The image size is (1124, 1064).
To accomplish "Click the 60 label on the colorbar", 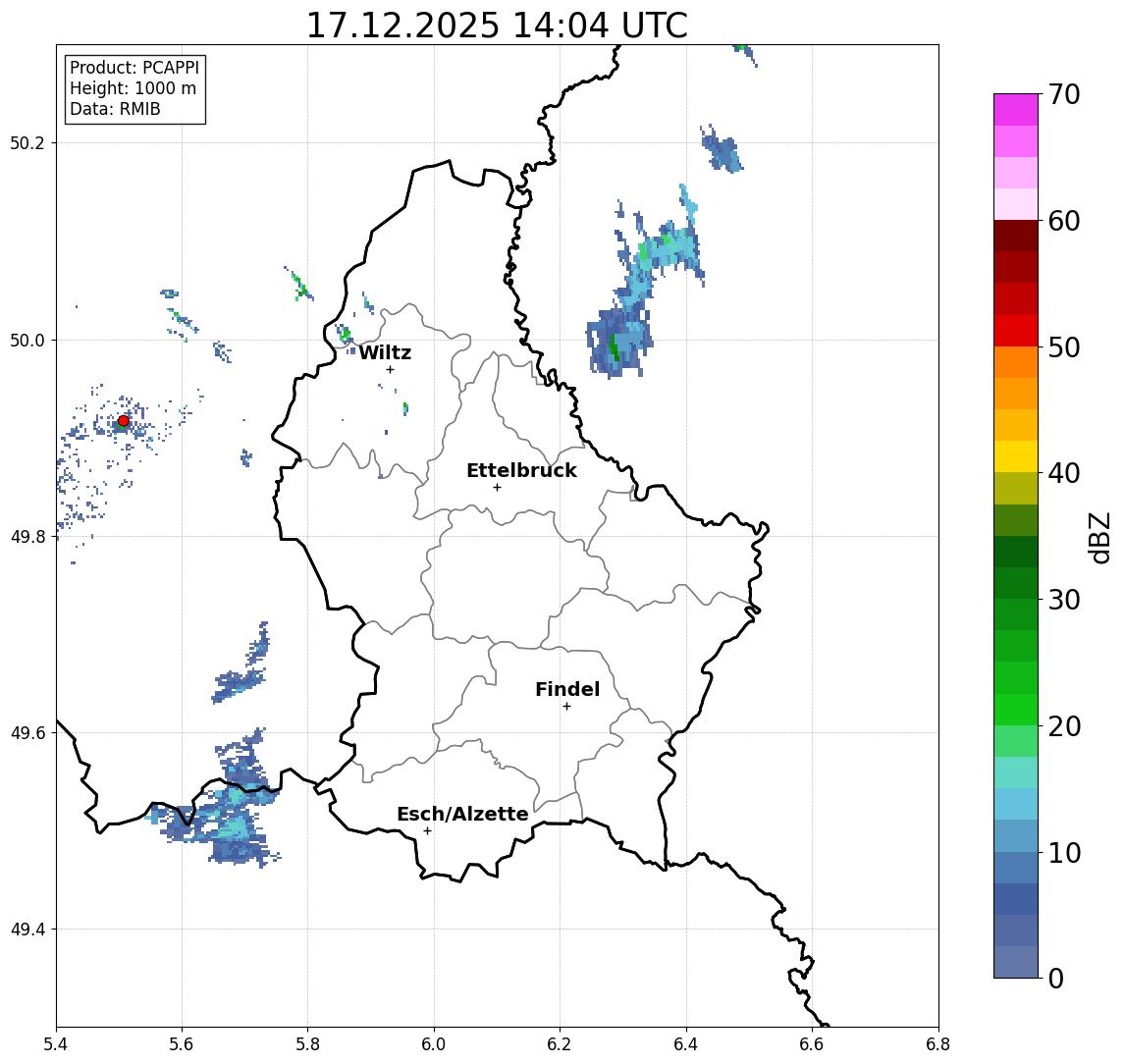I will pos(1064,221).
